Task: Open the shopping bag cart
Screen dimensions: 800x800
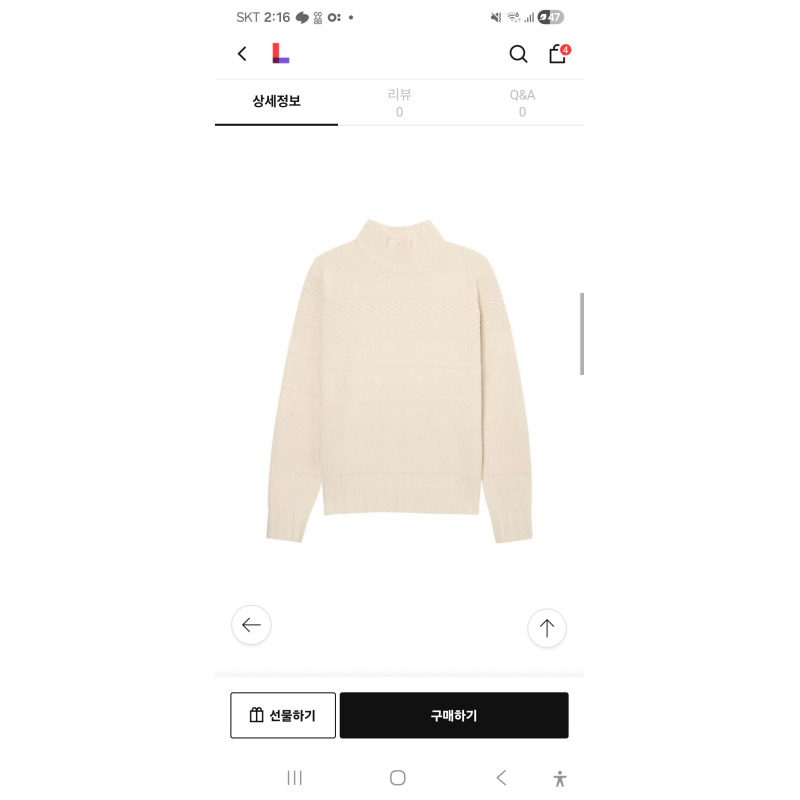Action: [x=557, y=54]
